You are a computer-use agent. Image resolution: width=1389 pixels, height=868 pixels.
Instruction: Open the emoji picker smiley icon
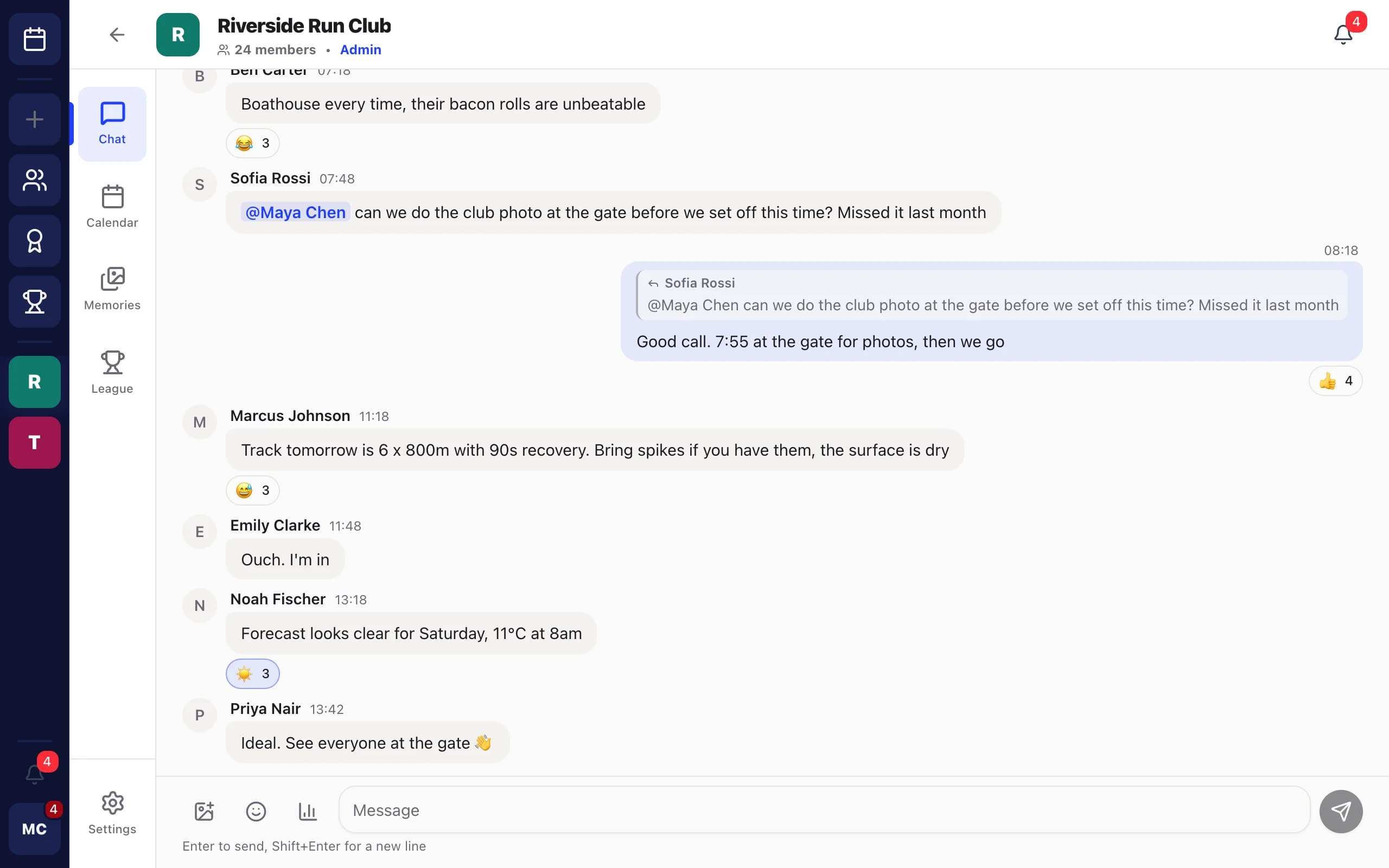(x=256, y=811)
